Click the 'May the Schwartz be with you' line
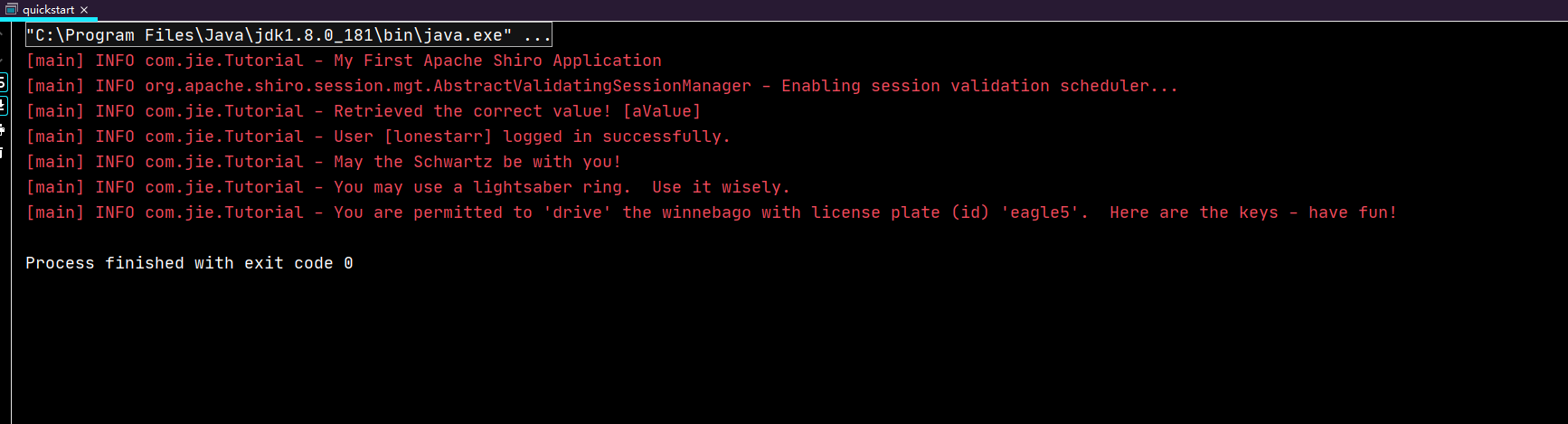 pos(324,162)
